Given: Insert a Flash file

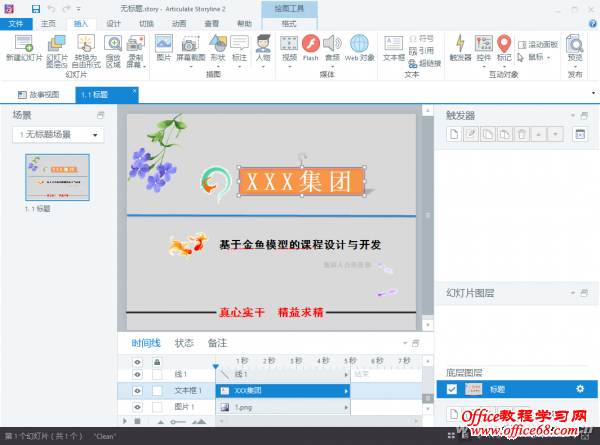Looking at the screenshot, I should [x=311, y=48].
